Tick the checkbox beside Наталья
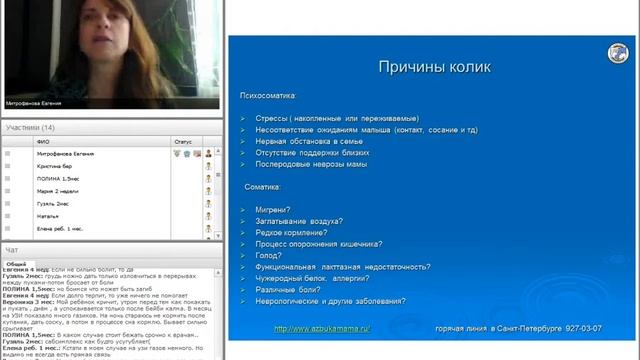The image size is (640, 360). [x=7, y=216]
